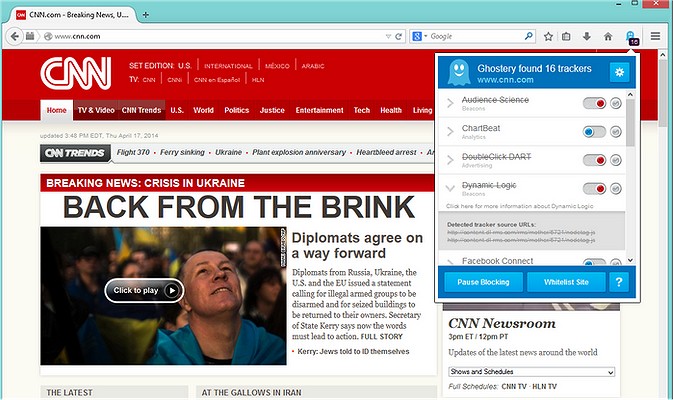Click the Ghostery help question mark button
673x400 pixels.
tap(619, 282)
